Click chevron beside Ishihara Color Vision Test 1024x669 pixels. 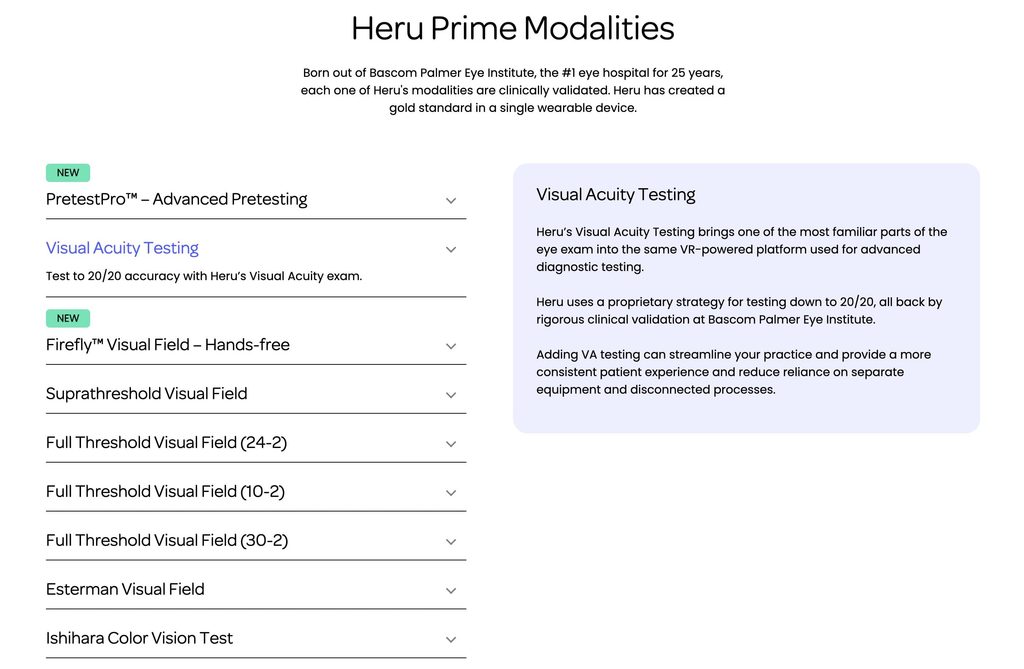click(x=451, y=640)
